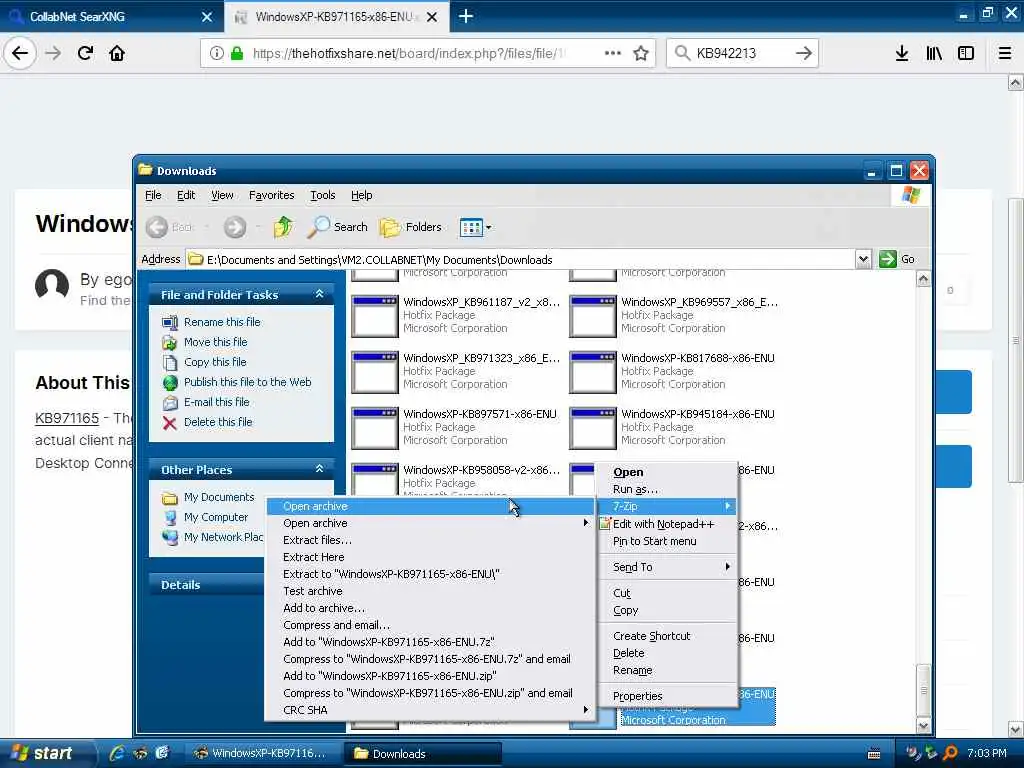The image size is (1024, 768).
Task: Expand Send To submenu
Action: click(x=667, y=567)
